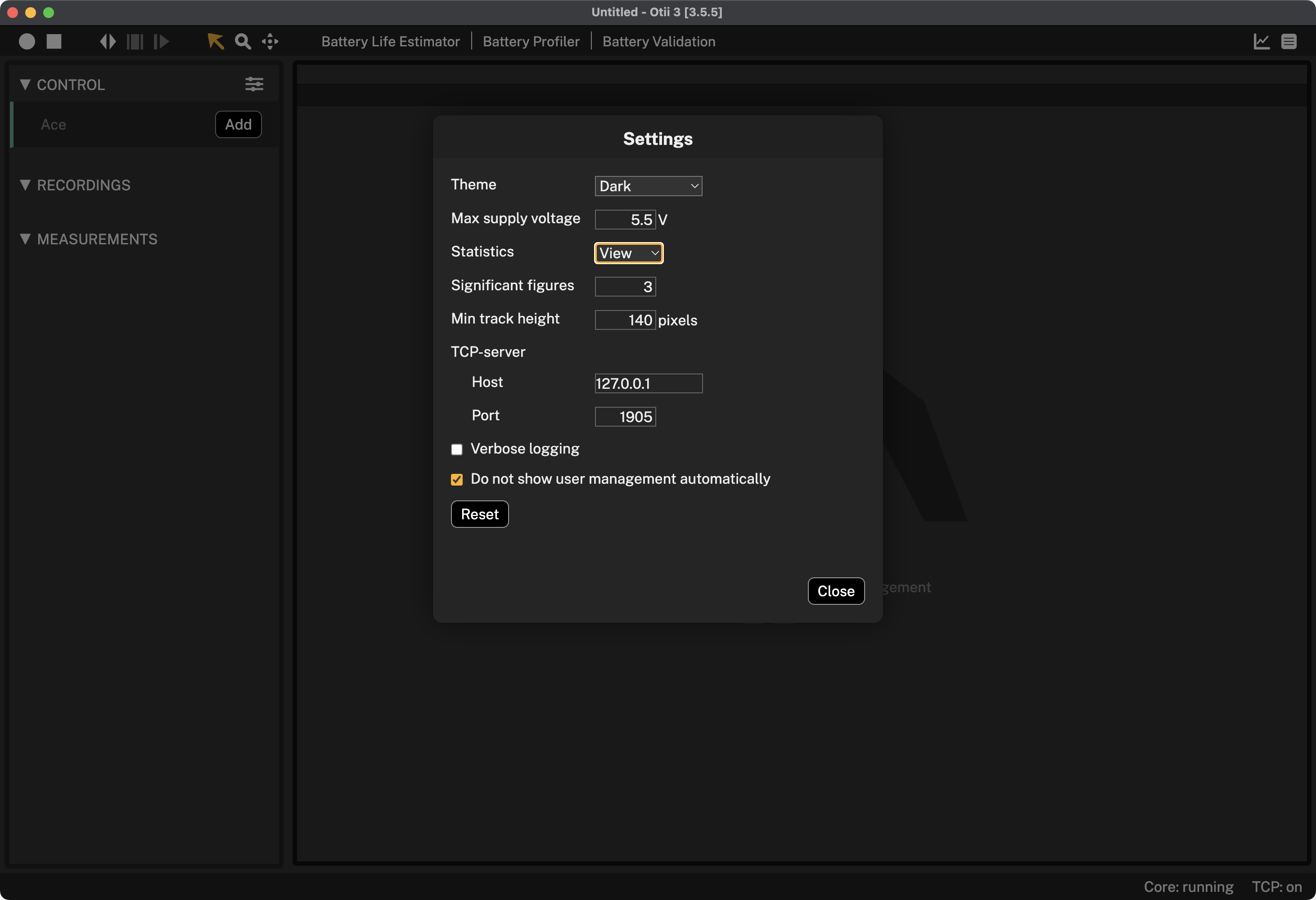The width and height of the screenshot is (1316, 900).
Task: Click the Reset button in Settings
Action: [x=480, y=514]
